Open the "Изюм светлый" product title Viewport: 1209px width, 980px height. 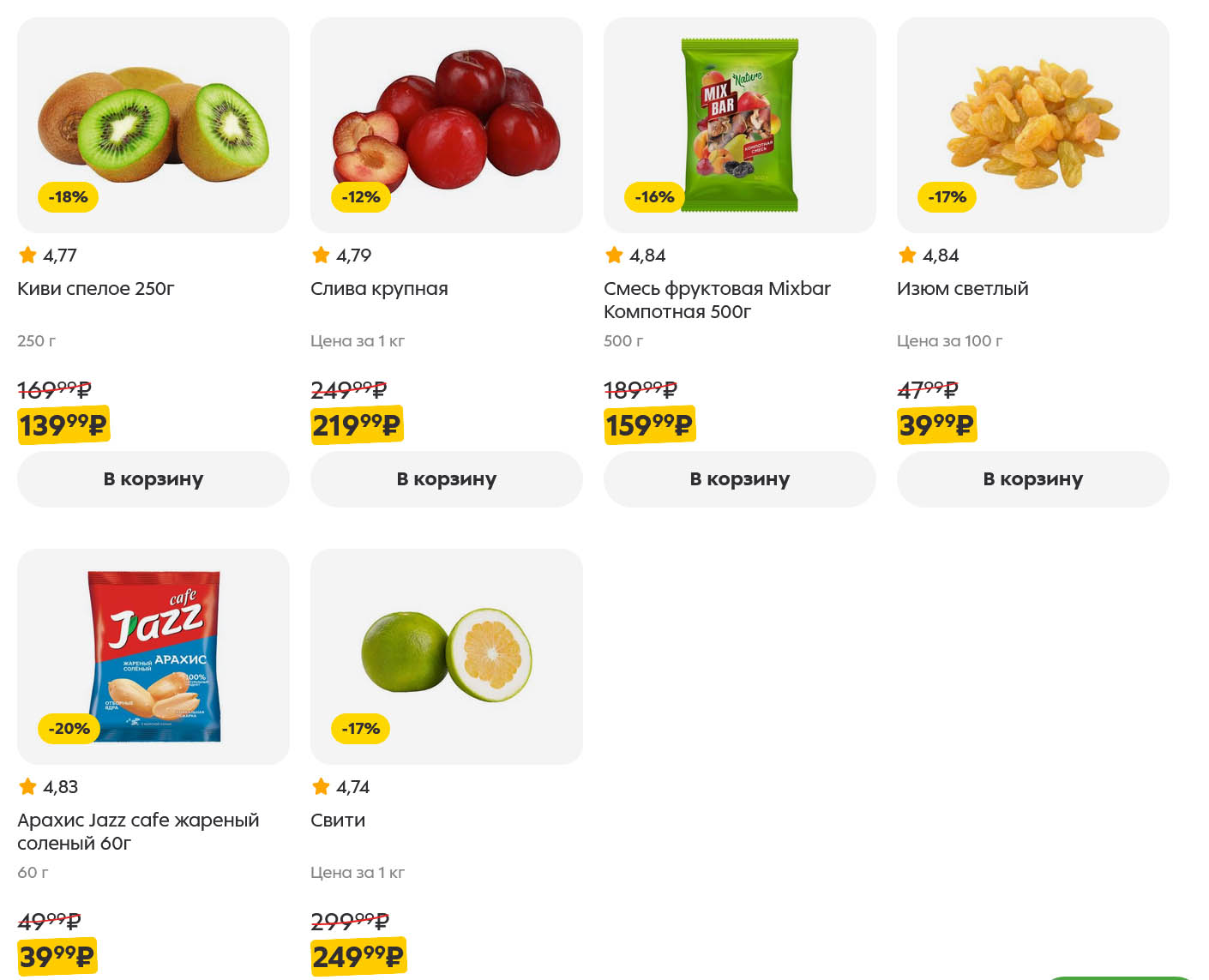[x=962, y=289]
